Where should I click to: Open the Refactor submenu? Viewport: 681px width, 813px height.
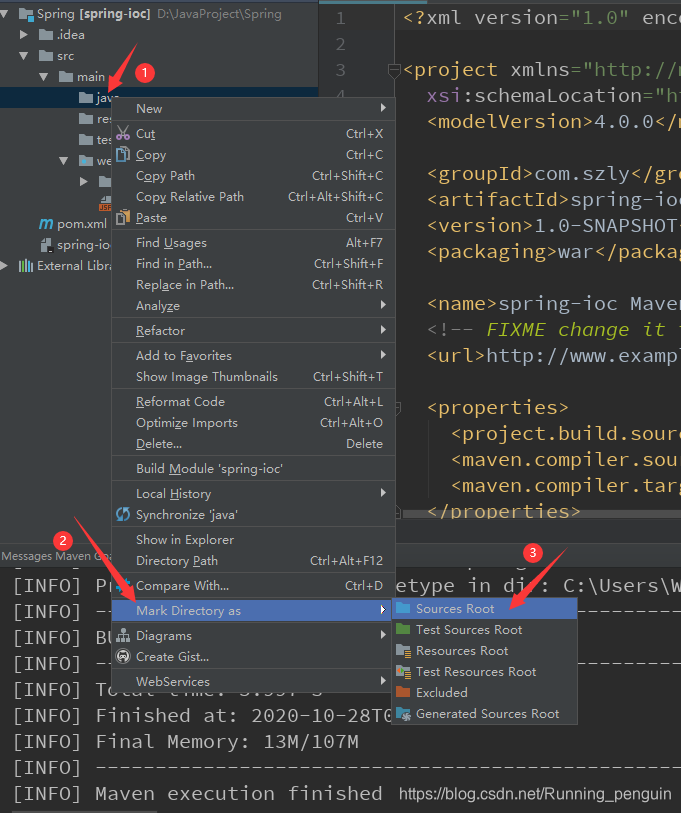tap(254, 330)
